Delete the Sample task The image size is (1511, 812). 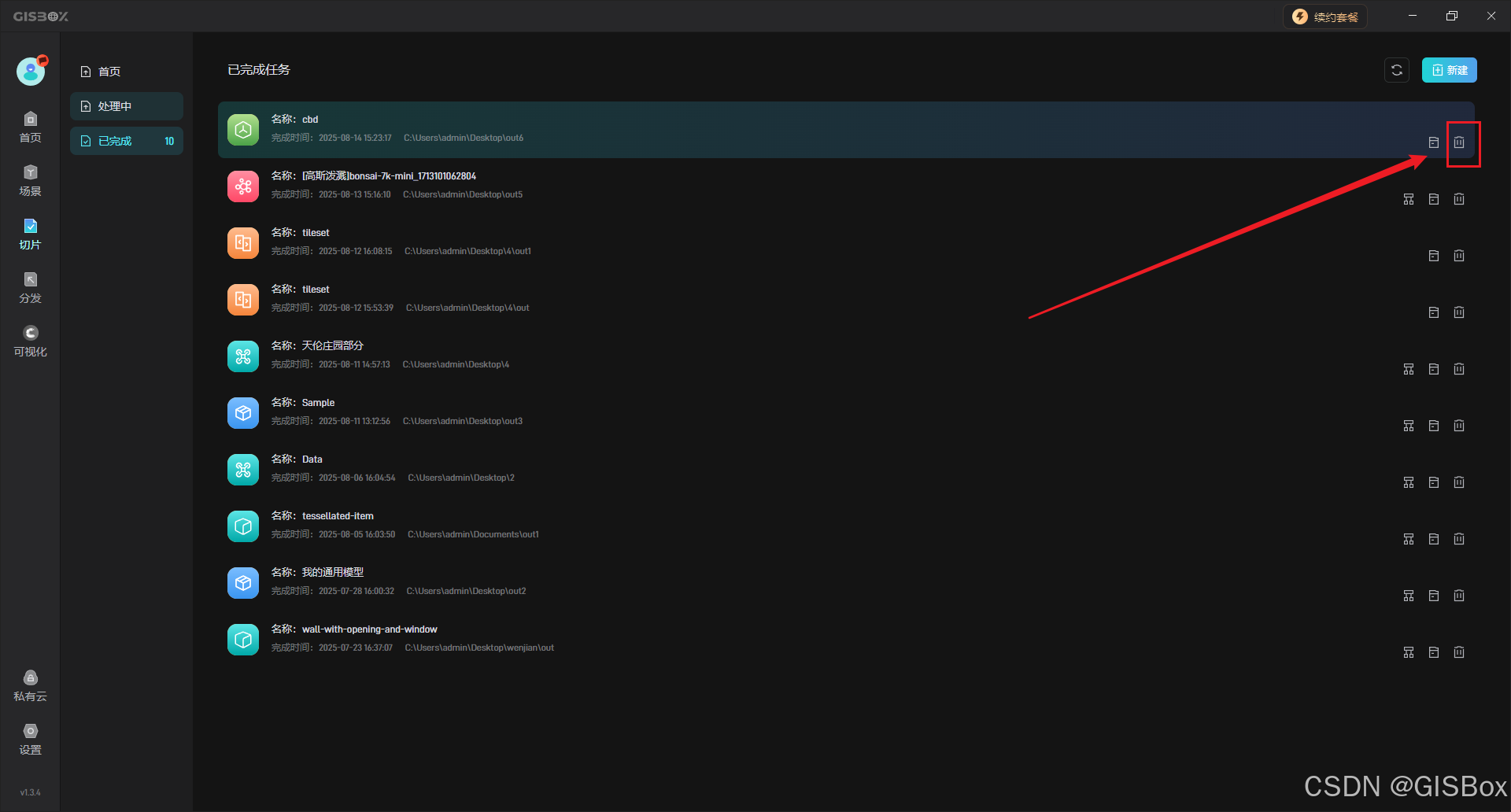pyautogui.click(x=1459, y=426)
